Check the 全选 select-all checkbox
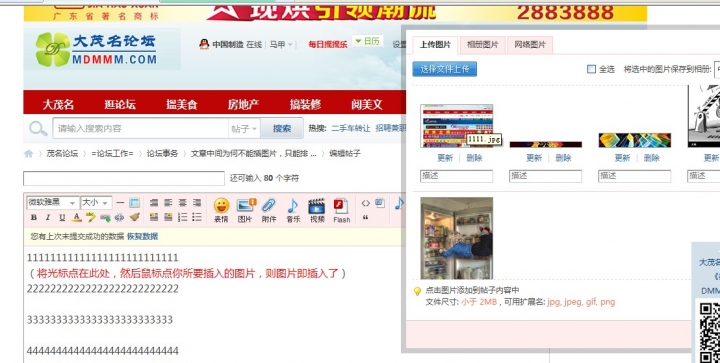This screenshot has height=363, width=720. tap(591, 69)
